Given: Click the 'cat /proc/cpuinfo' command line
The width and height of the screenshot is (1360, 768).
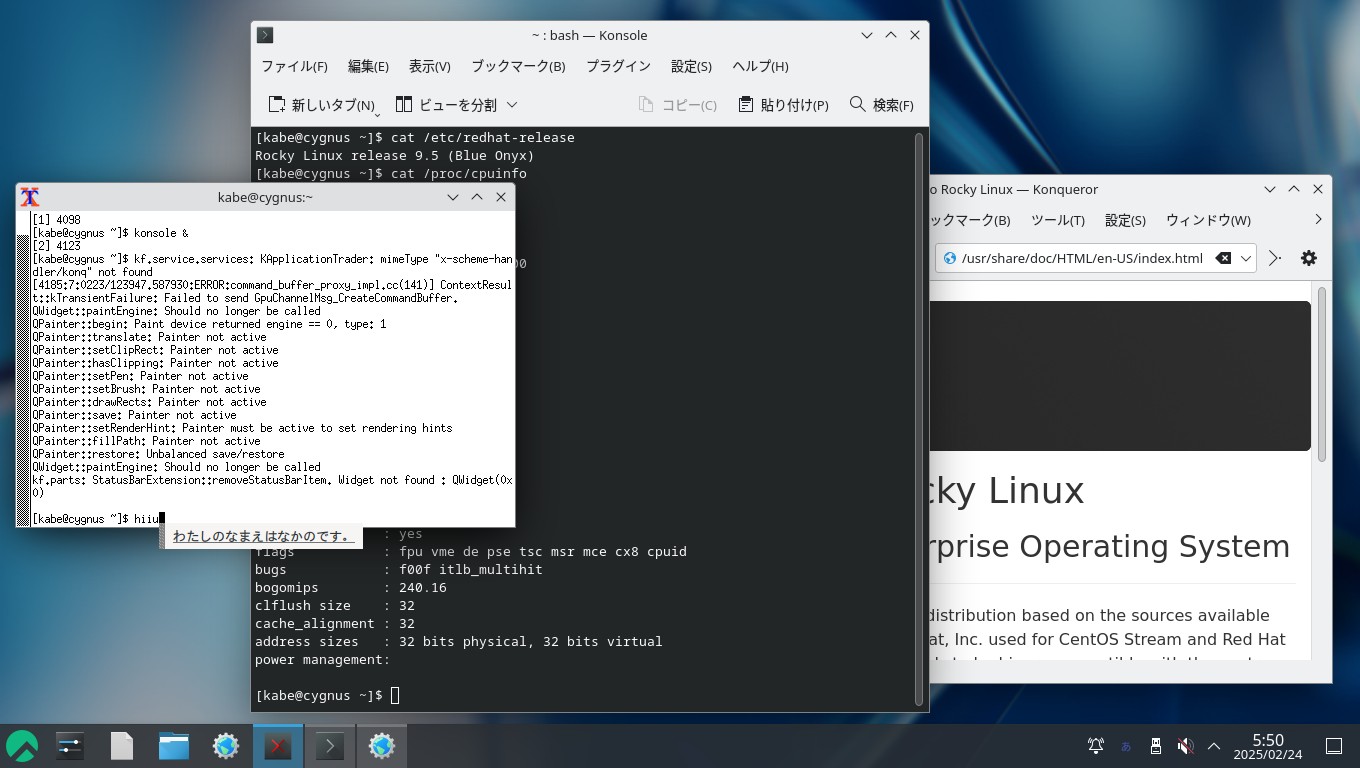Looking at the screenshot, I should [x=391, y=173].
